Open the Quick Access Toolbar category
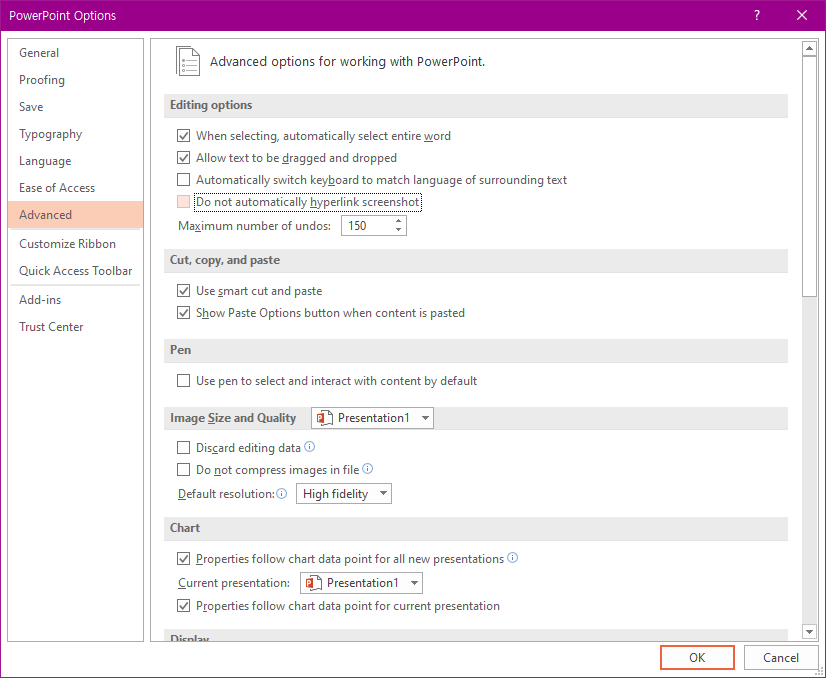This screenshot has width=826, height=678. pos(76,271)
